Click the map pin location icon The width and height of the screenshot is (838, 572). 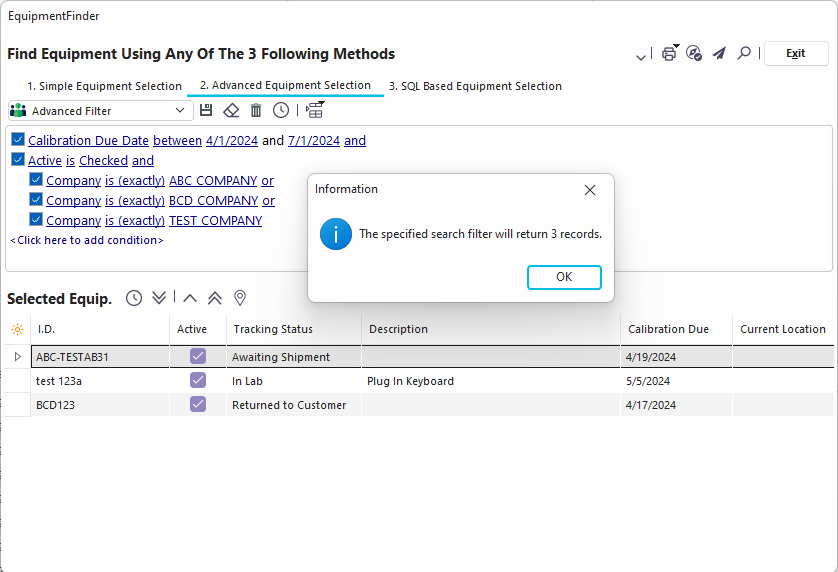240,298
